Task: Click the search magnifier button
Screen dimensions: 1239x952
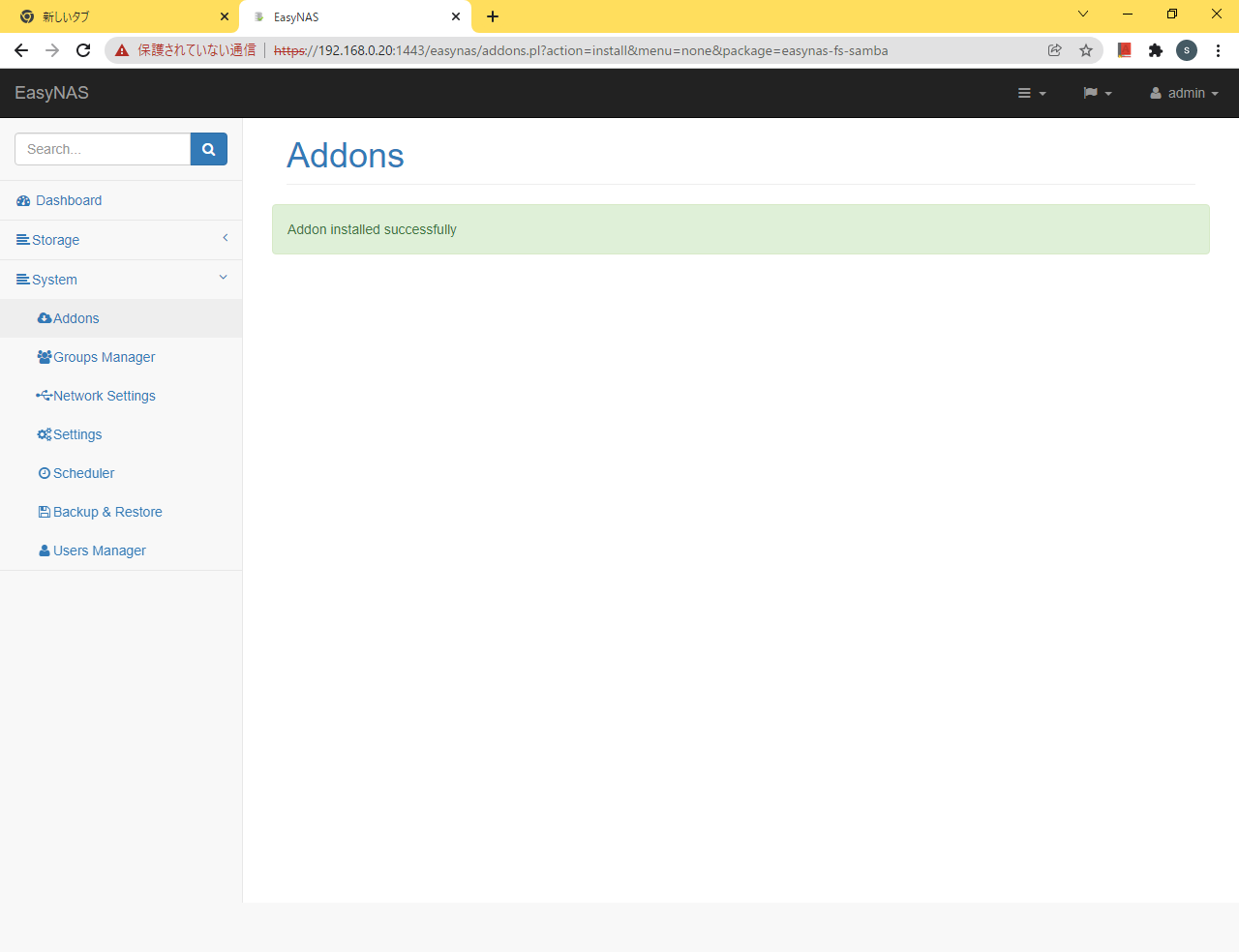Action: [208, 149]
